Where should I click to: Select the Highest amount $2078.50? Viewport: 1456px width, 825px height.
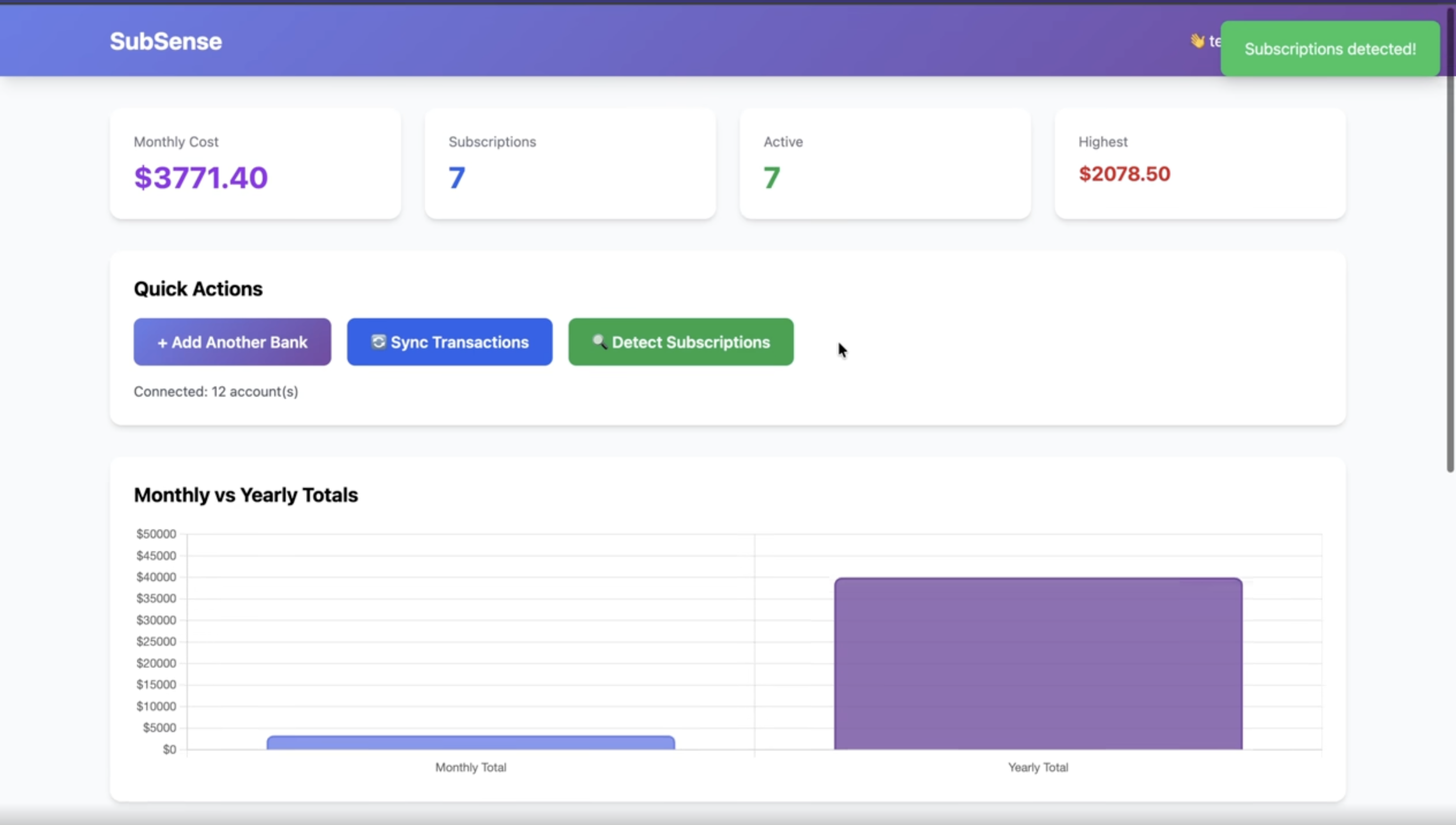pos(1124,174)
